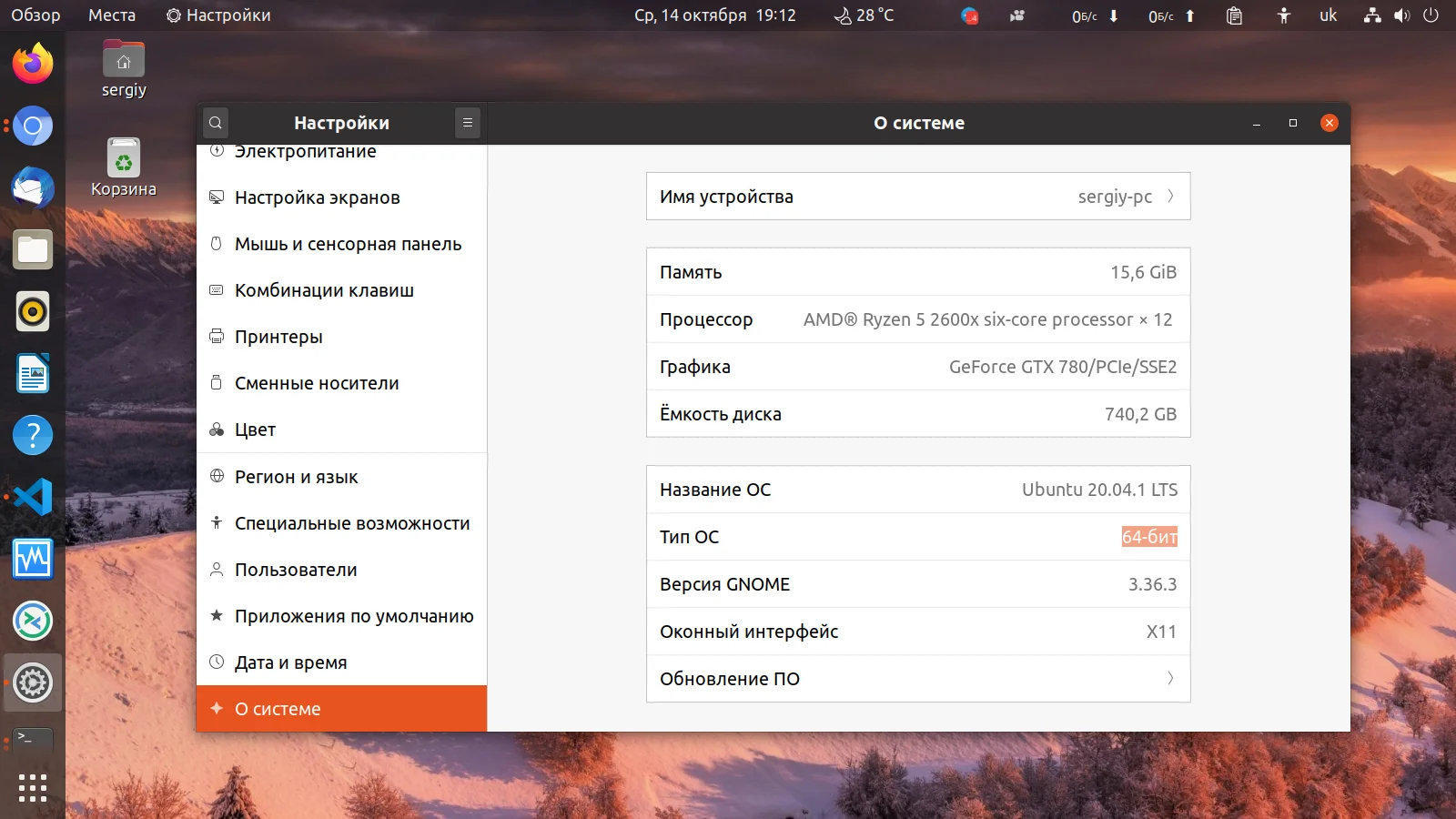The image size is (1456, 819).
Task: Open Цвет settings panel
Action: [x=342, y=430]
